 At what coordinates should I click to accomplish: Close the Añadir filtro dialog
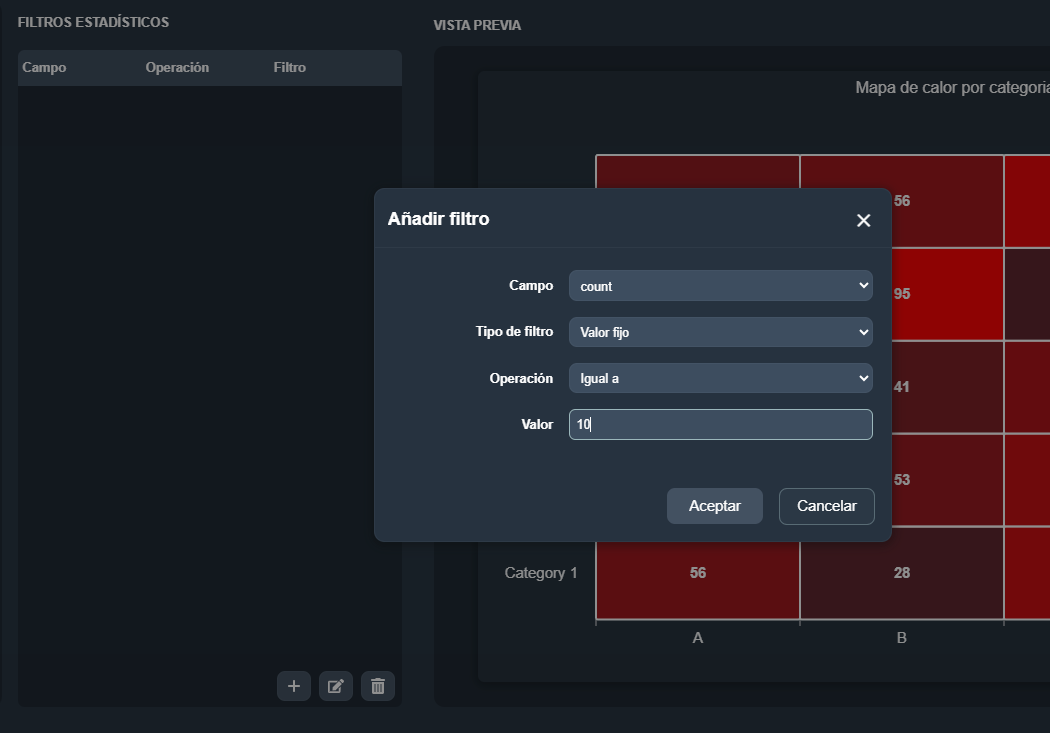(863, 220)
